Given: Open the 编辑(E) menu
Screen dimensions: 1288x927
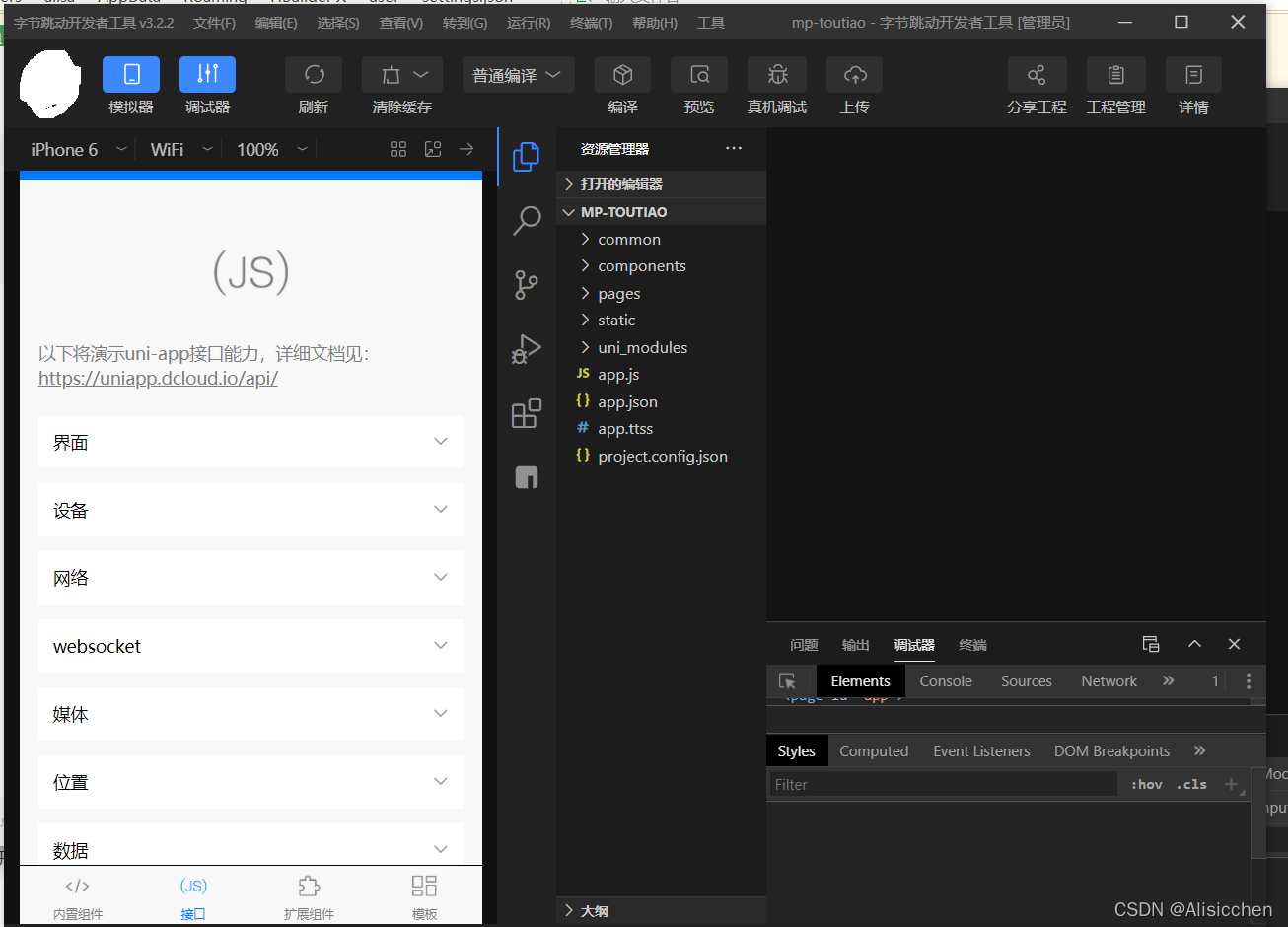Looking at the screenshot, I should click(x=276, y=22).
